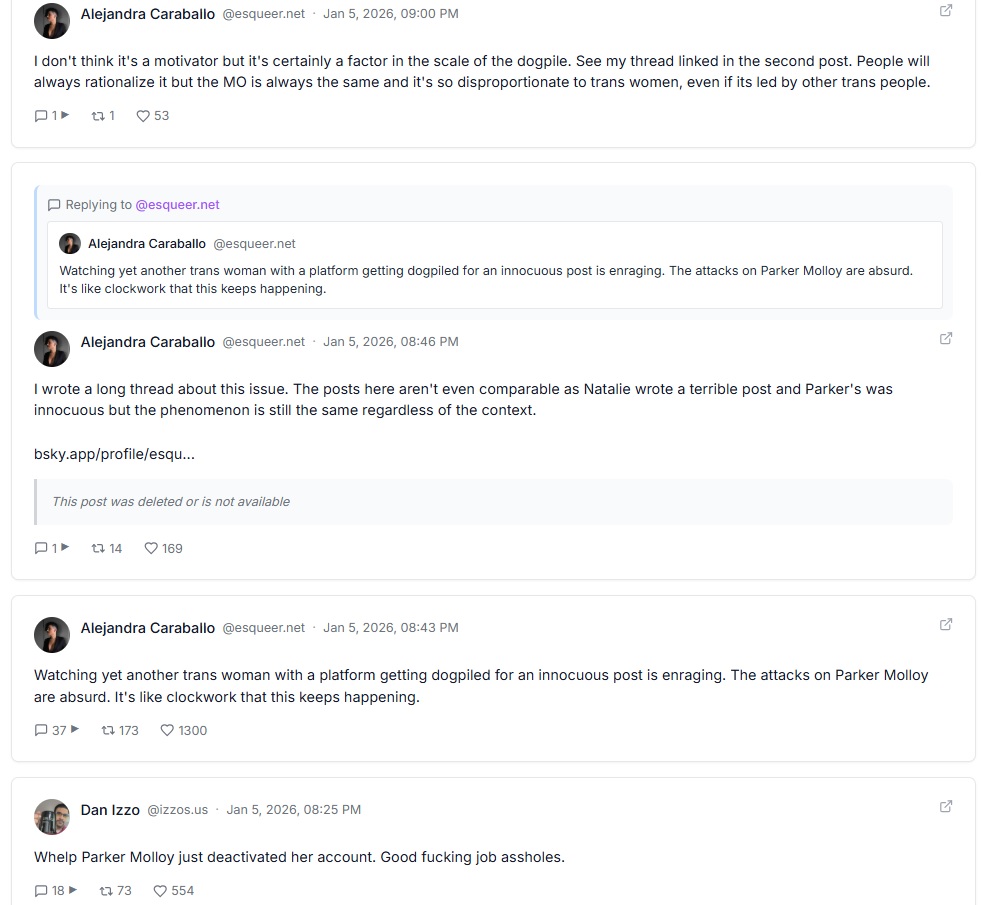Screen dimensions: 981x905
Task: Expand replies arrow next to '1' on top post
Action: [x=63, y=115]
